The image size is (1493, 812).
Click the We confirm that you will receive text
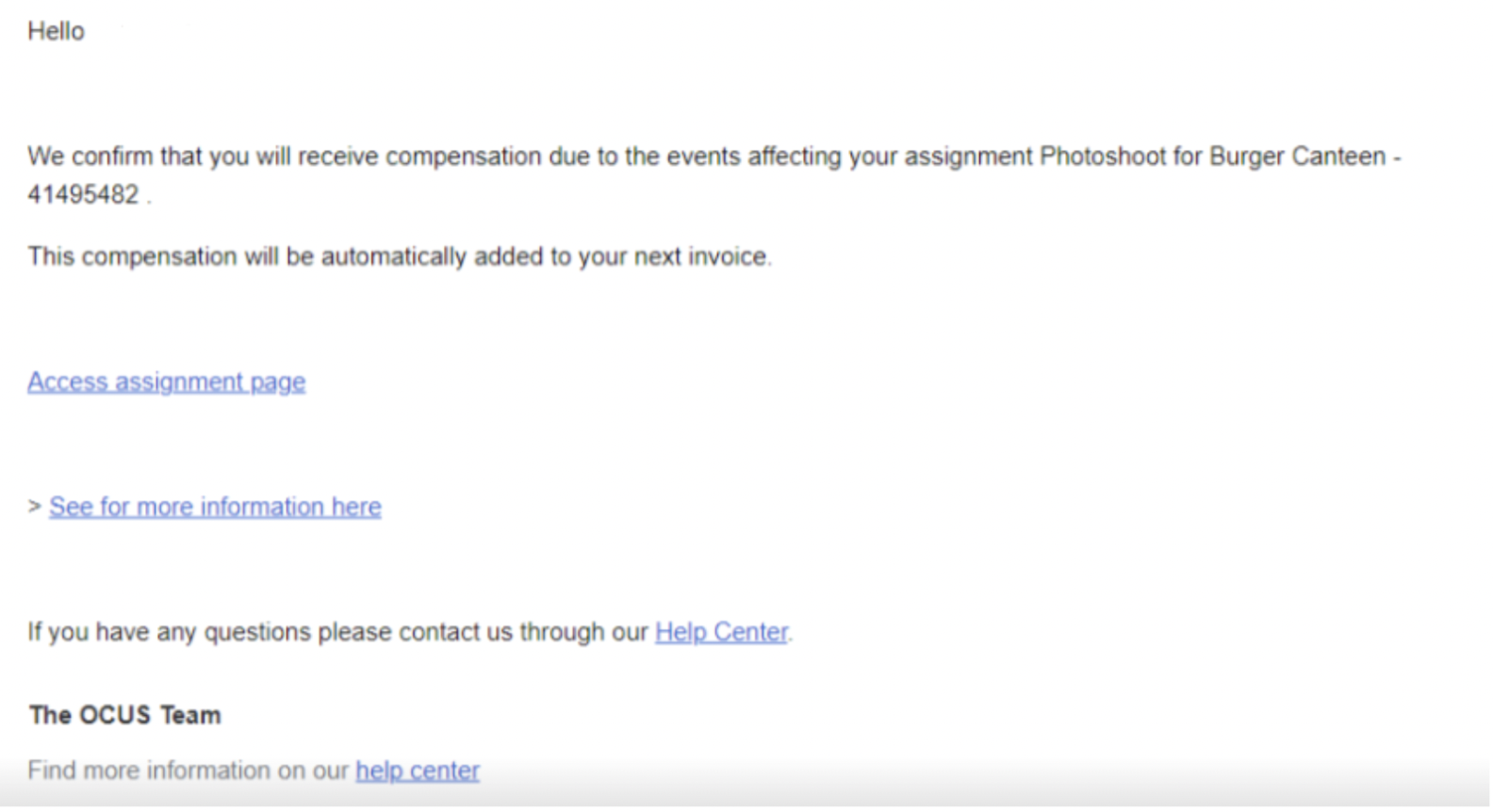204,156
